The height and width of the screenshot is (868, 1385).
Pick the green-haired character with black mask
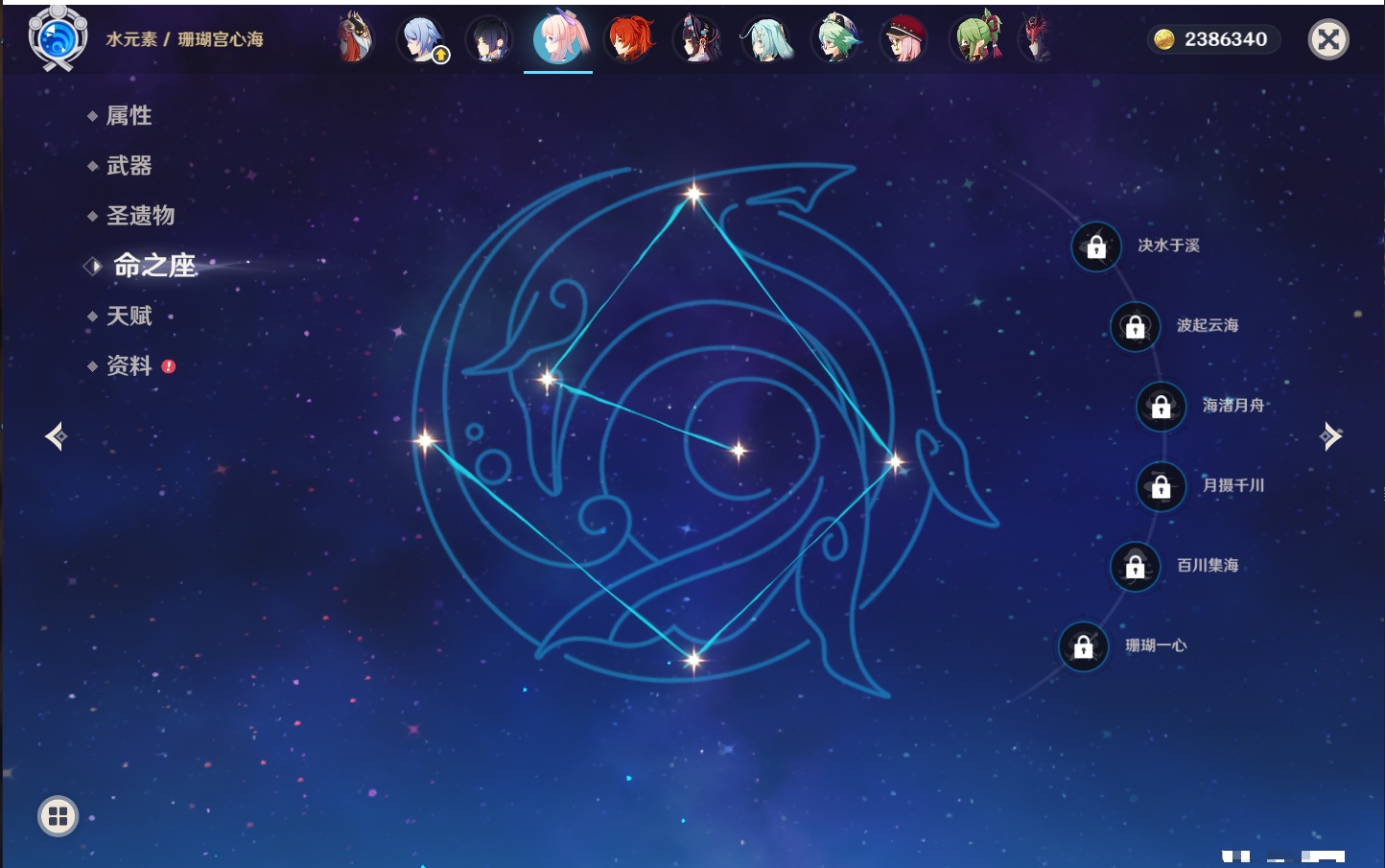click(975, 38)
